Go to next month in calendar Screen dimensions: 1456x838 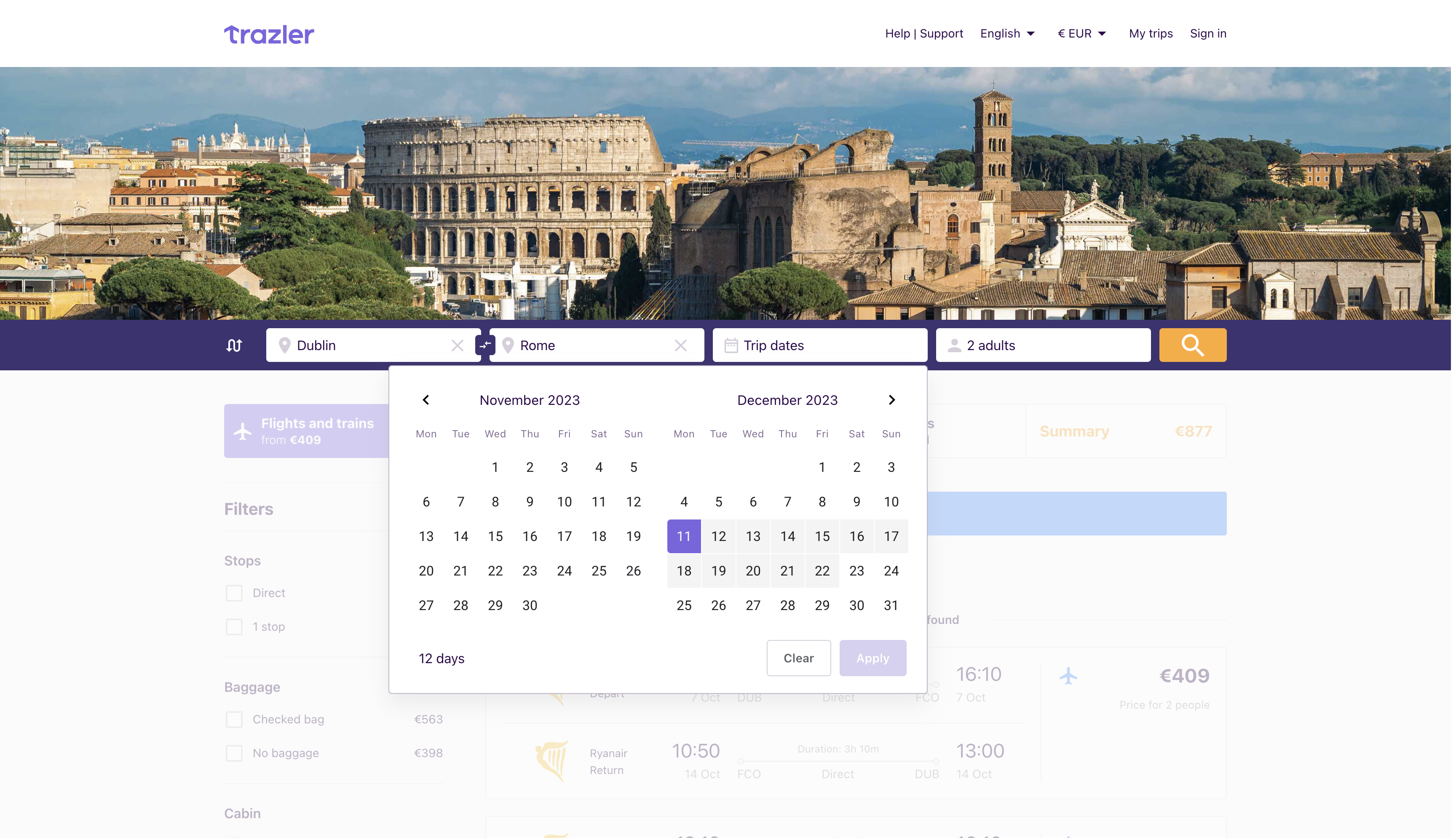pyautogui.click(x=891, y=399)
